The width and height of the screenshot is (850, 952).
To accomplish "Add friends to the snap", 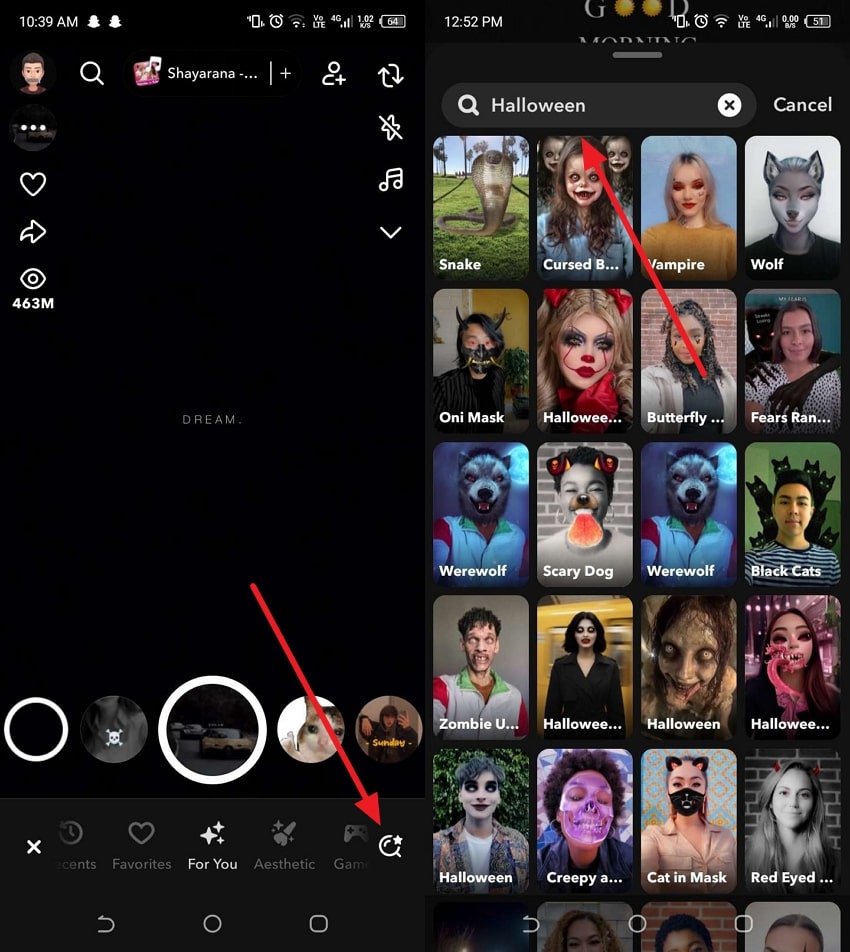I will 334,74.
